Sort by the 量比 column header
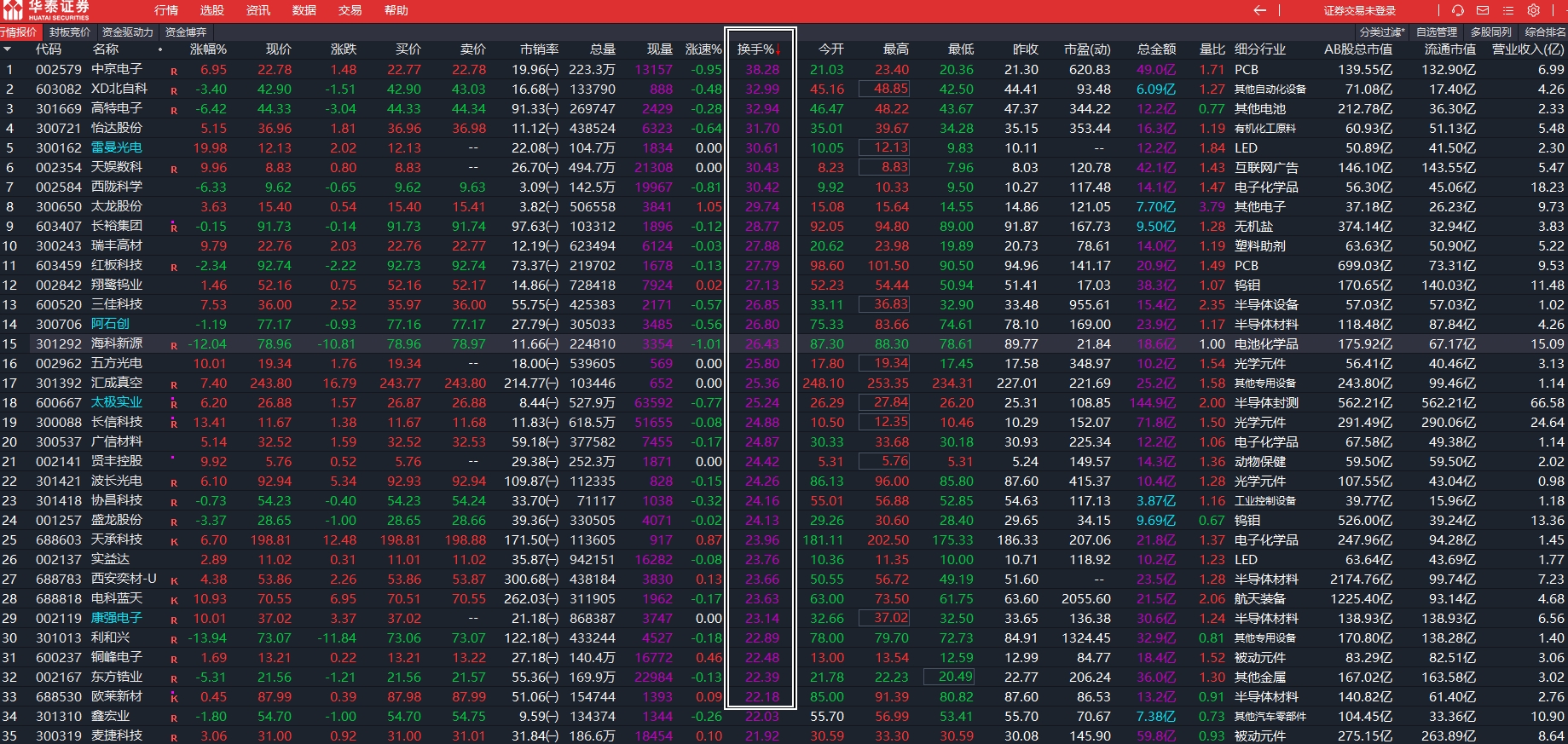1568x744 pixels. click(x=1212, y=49)
